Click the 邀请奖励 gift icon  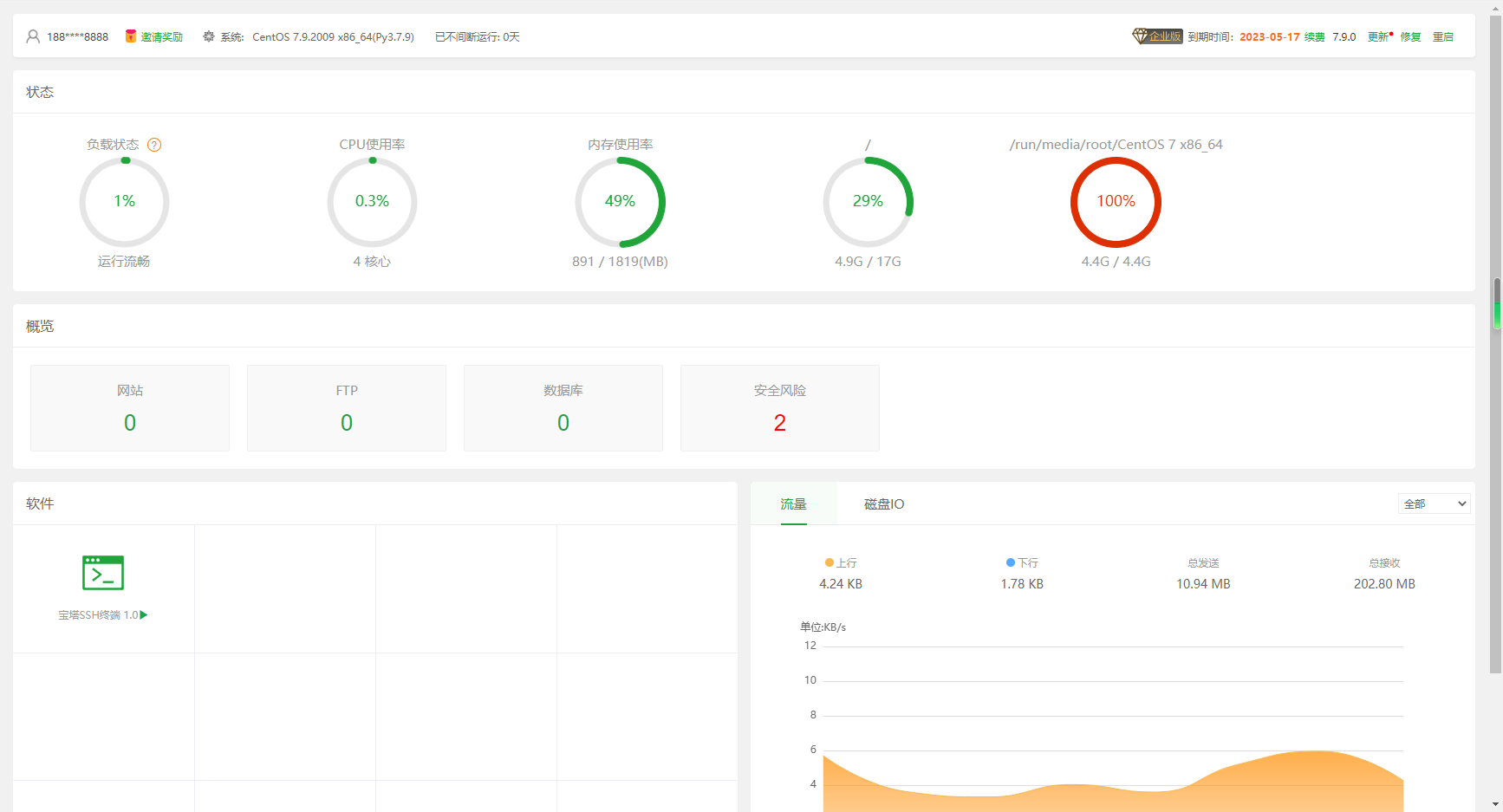pos(131,36)
